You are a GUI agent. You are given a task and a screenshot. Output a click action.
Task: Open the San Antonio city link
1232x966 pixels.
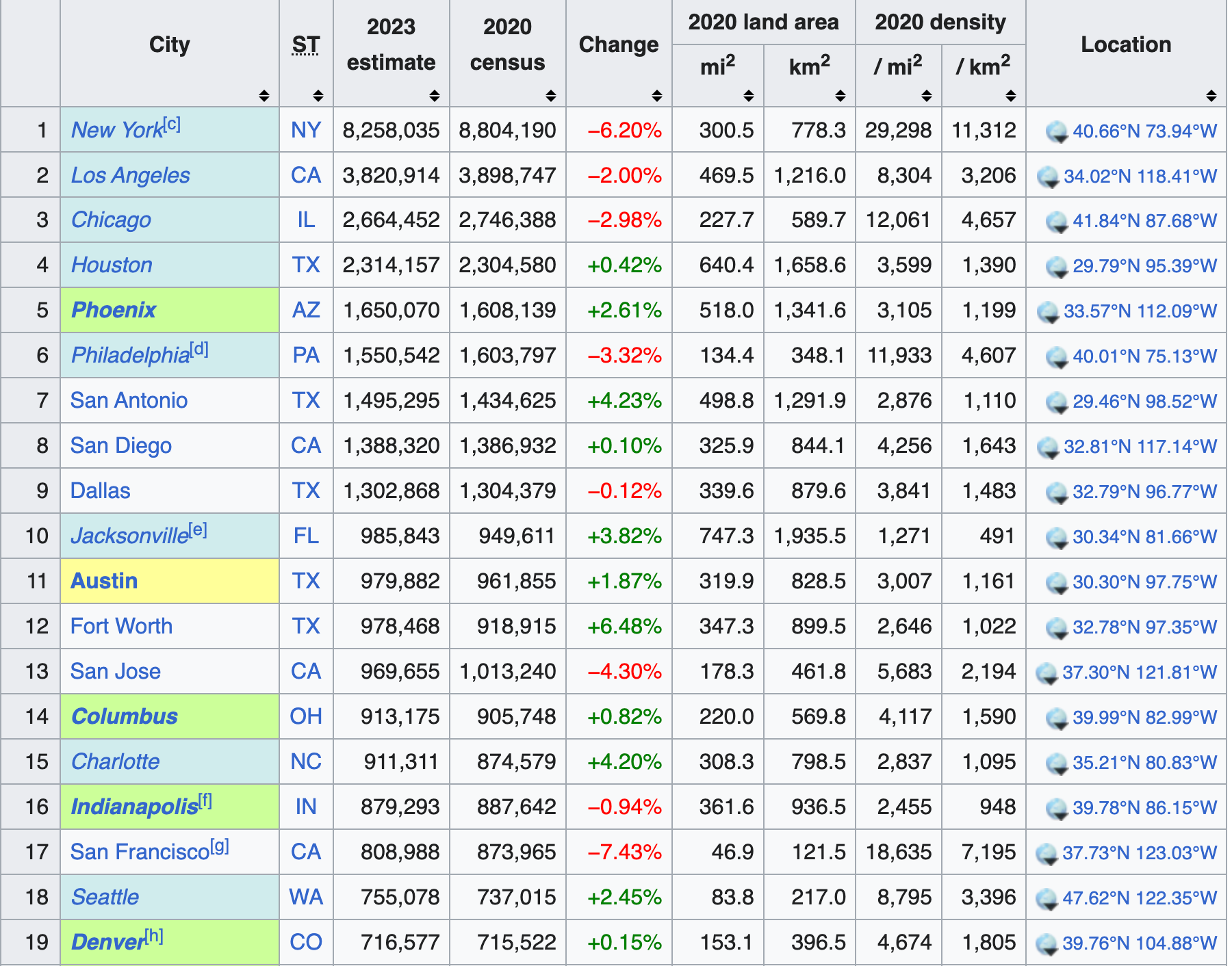point(129,400)
